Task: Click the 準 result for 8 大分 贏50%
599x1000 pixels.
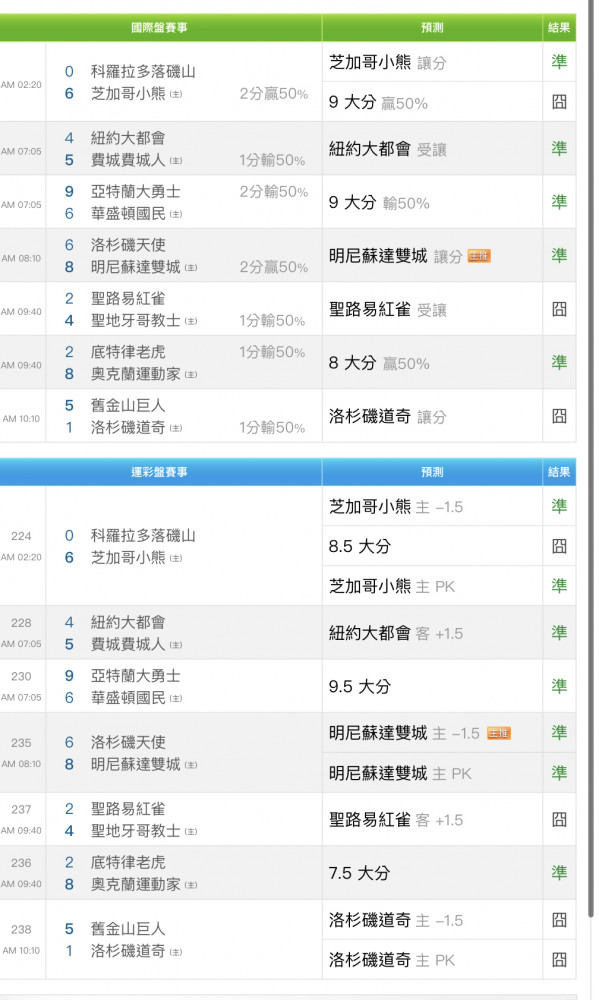Action: (x=559, y=362)
